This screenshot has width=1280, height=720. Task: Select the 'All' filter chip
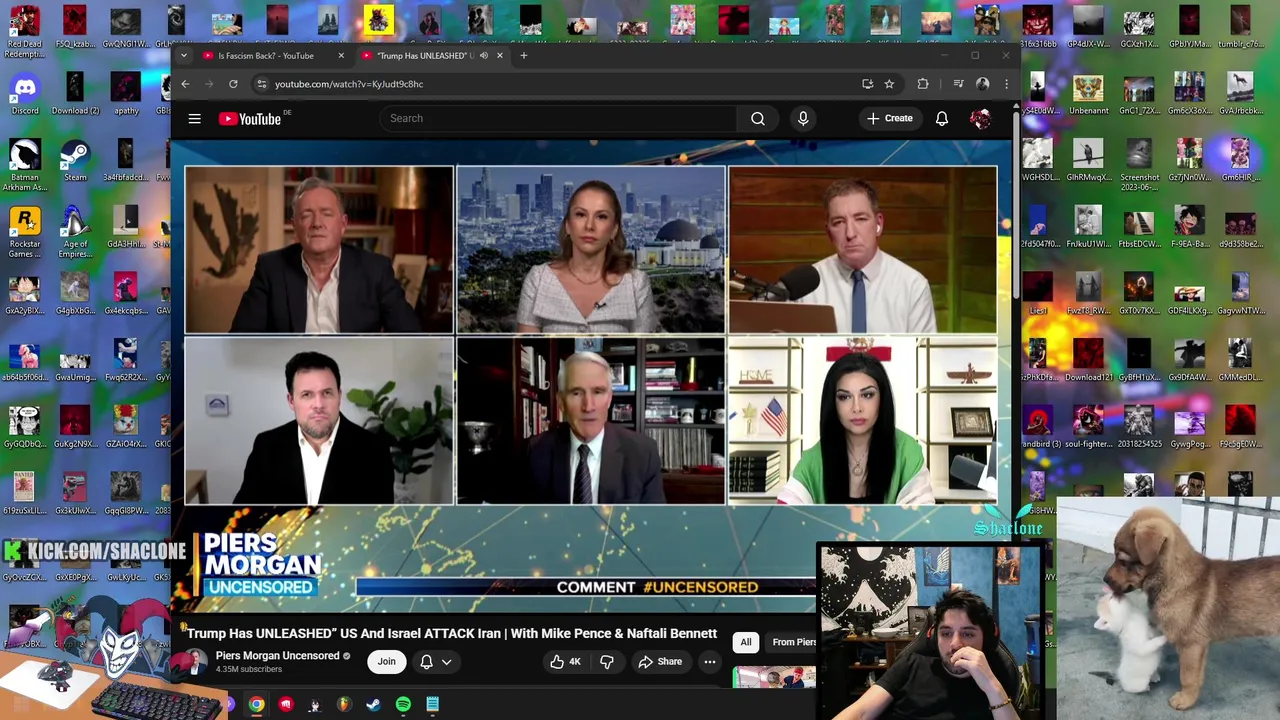tap(746, 642)
